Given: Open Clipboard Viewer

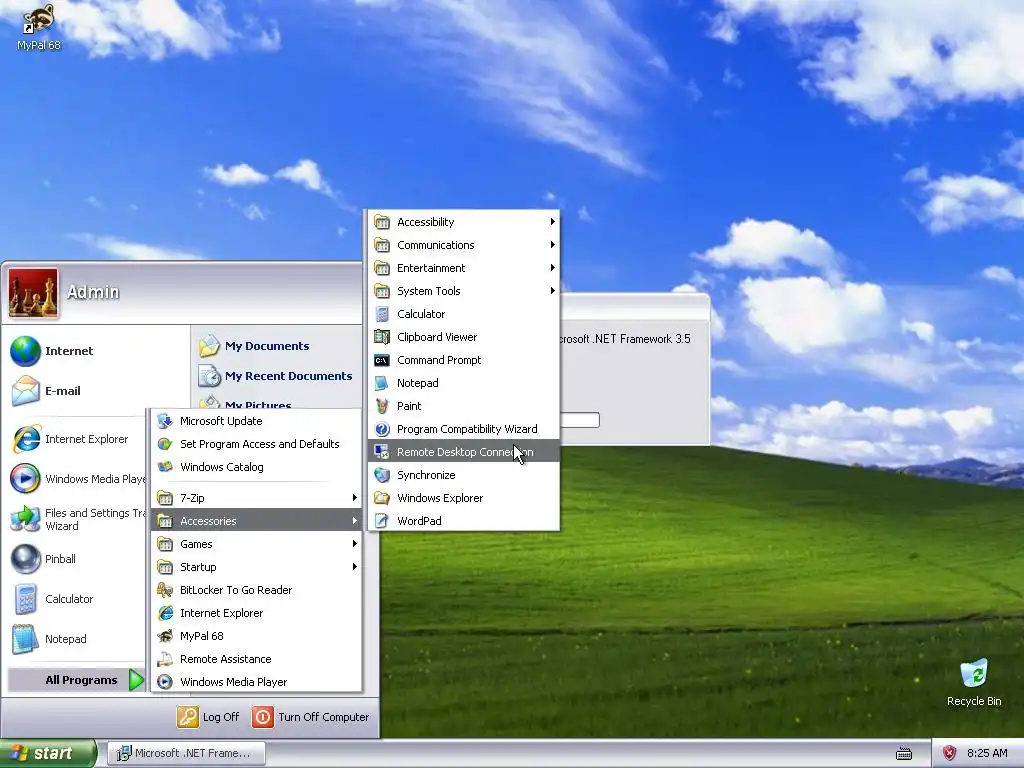Looking at the screenshot, I should click(x=464, y=337).
